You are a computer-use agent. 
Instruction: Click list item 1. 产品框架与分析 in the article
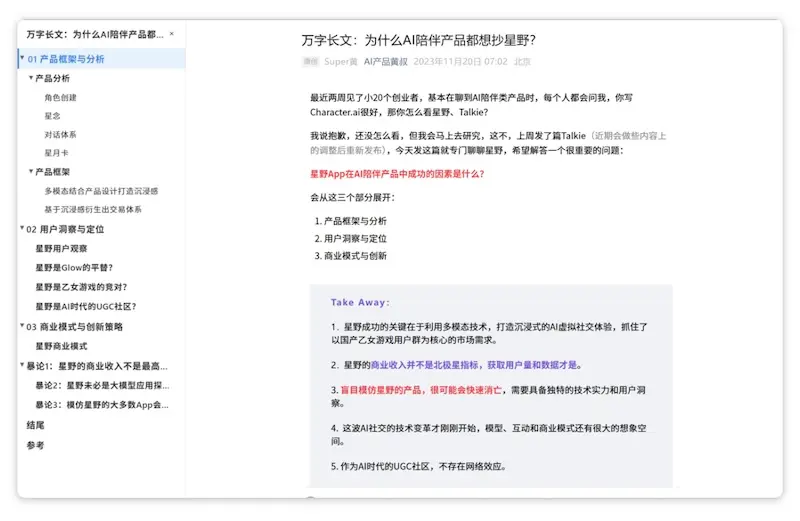click(351, 221)
